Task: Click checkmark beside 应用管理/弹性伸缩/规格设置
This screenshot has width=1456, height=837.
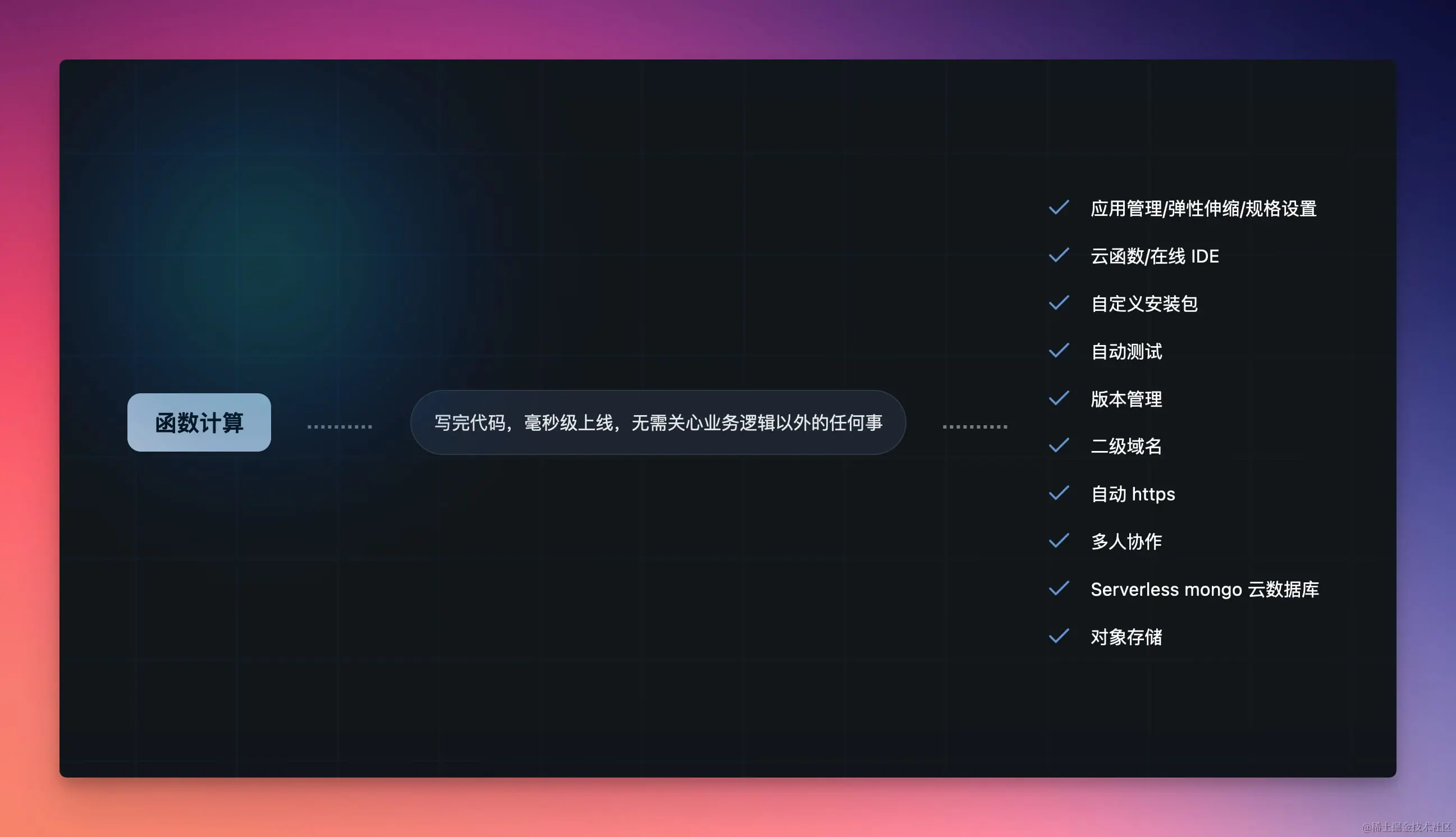Action: coord(1059,208)
